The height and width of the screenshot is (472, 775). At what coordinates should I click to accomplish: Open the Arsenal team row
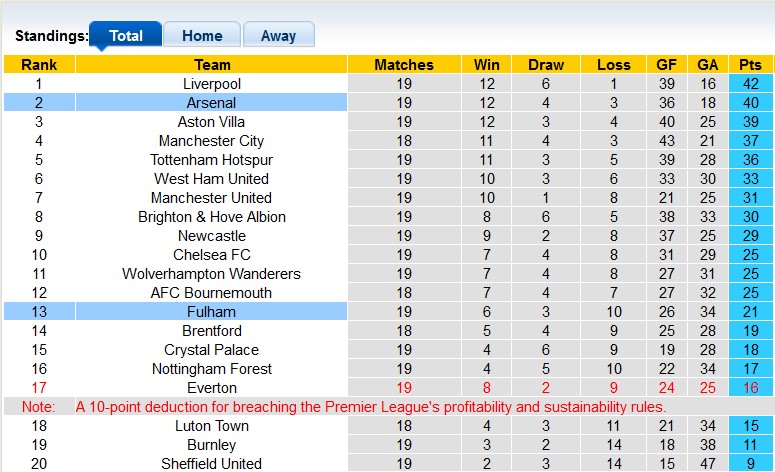pos(212,103)
